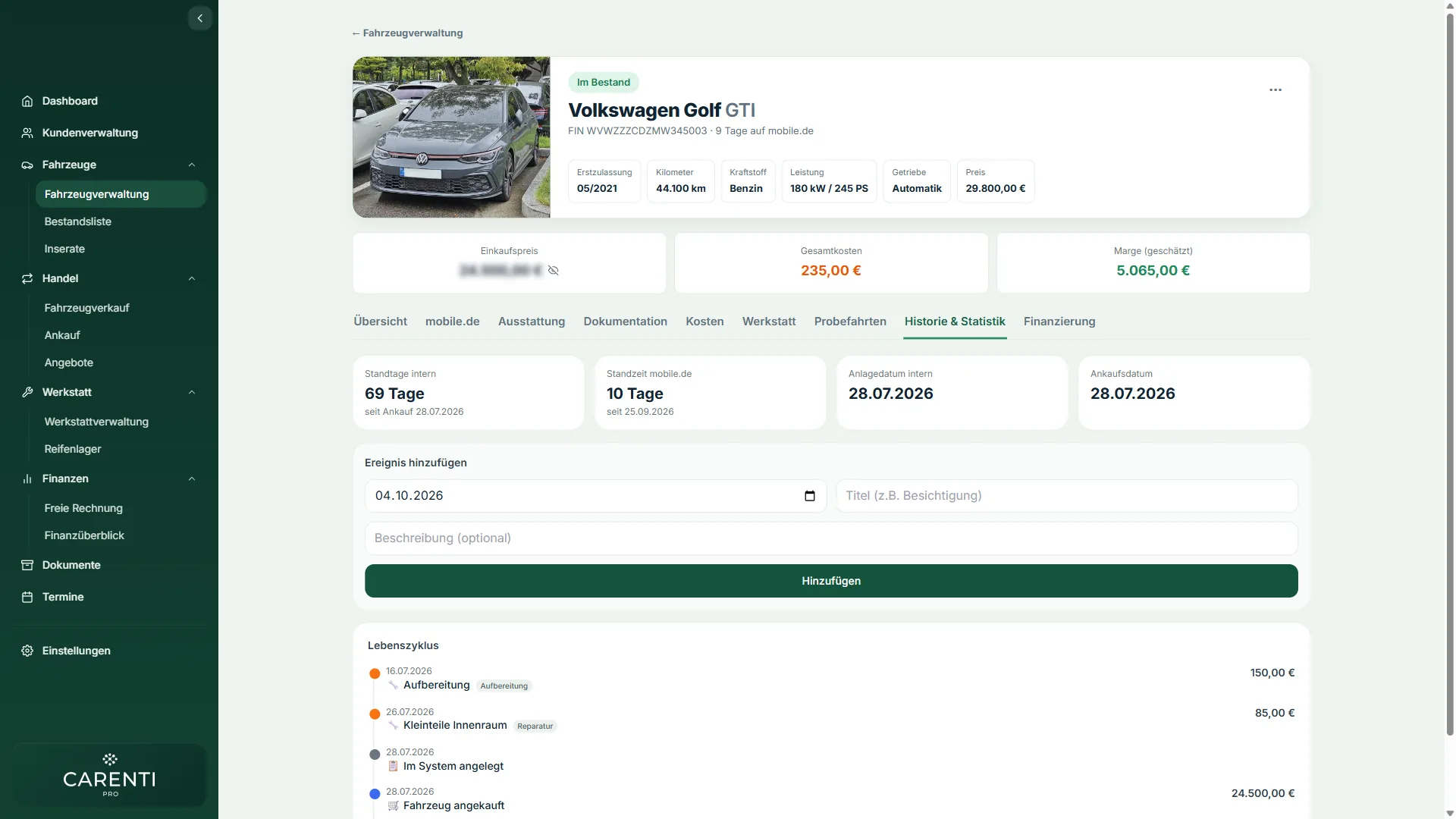Switch to the Kosten tab
1456x819 pixels.
[704, 322]
